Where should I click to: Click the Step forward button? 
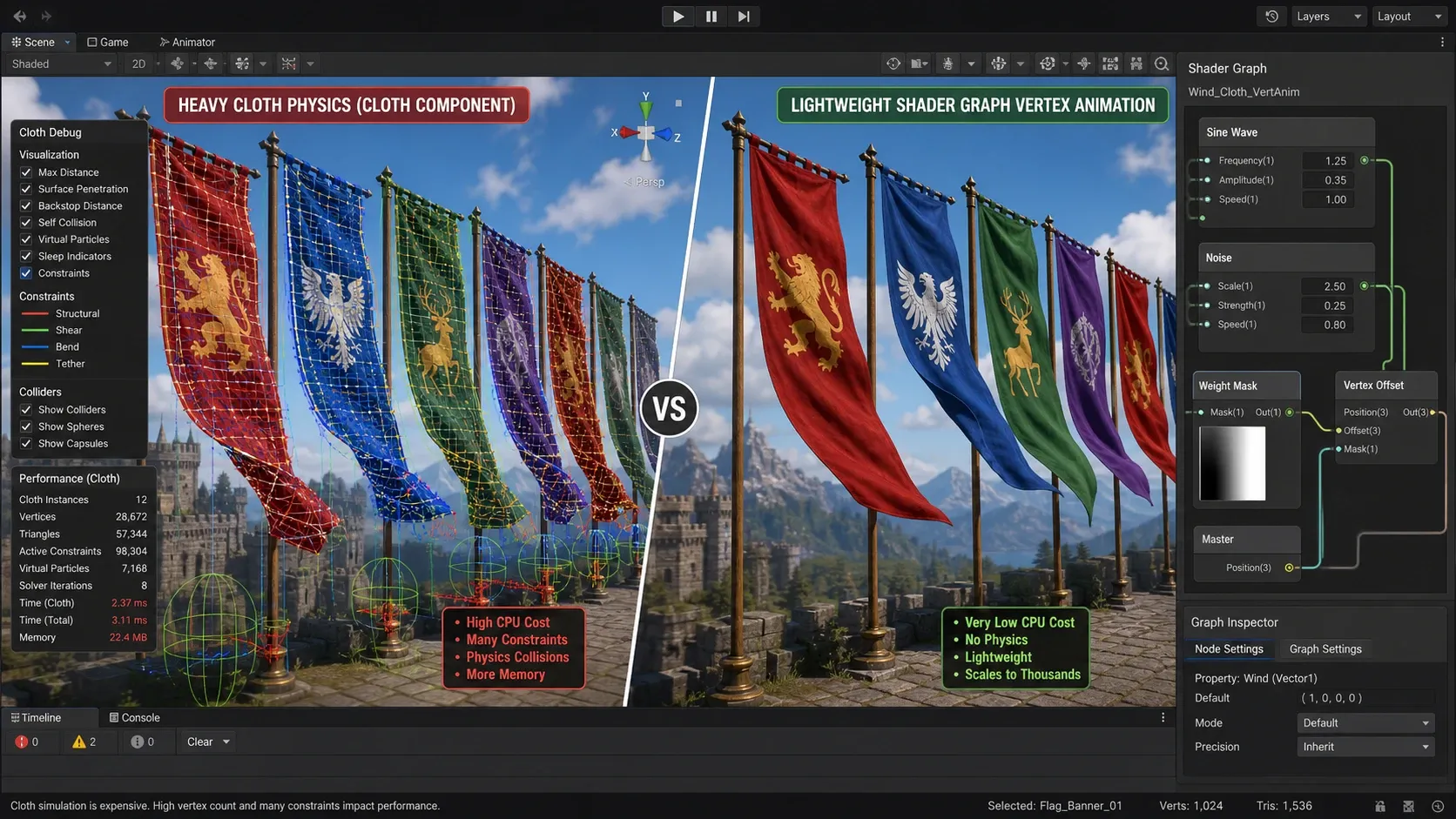[743, 16]
